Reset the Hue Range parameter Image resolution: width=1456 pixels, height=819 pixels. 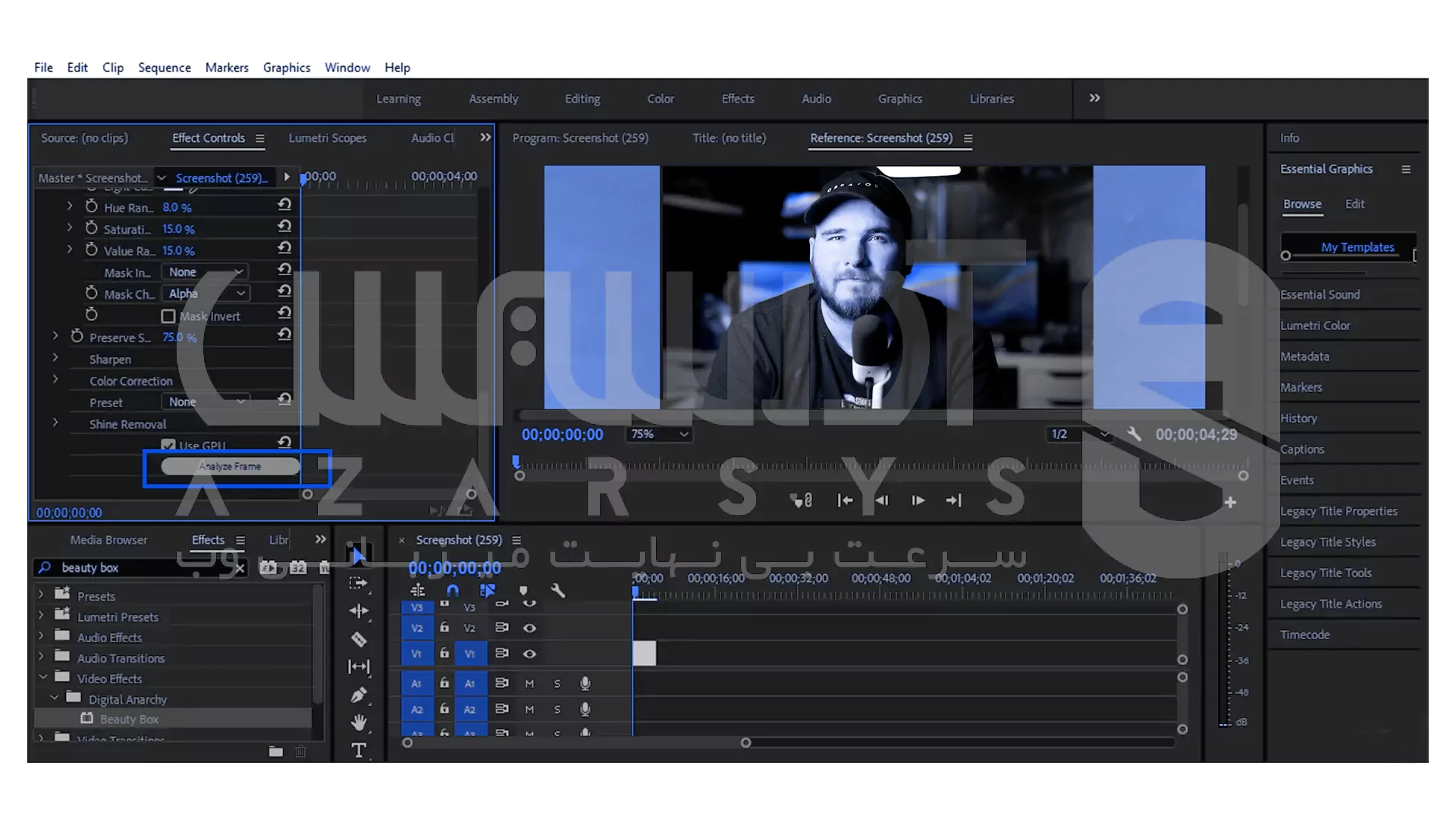click(x=284, y=205)
